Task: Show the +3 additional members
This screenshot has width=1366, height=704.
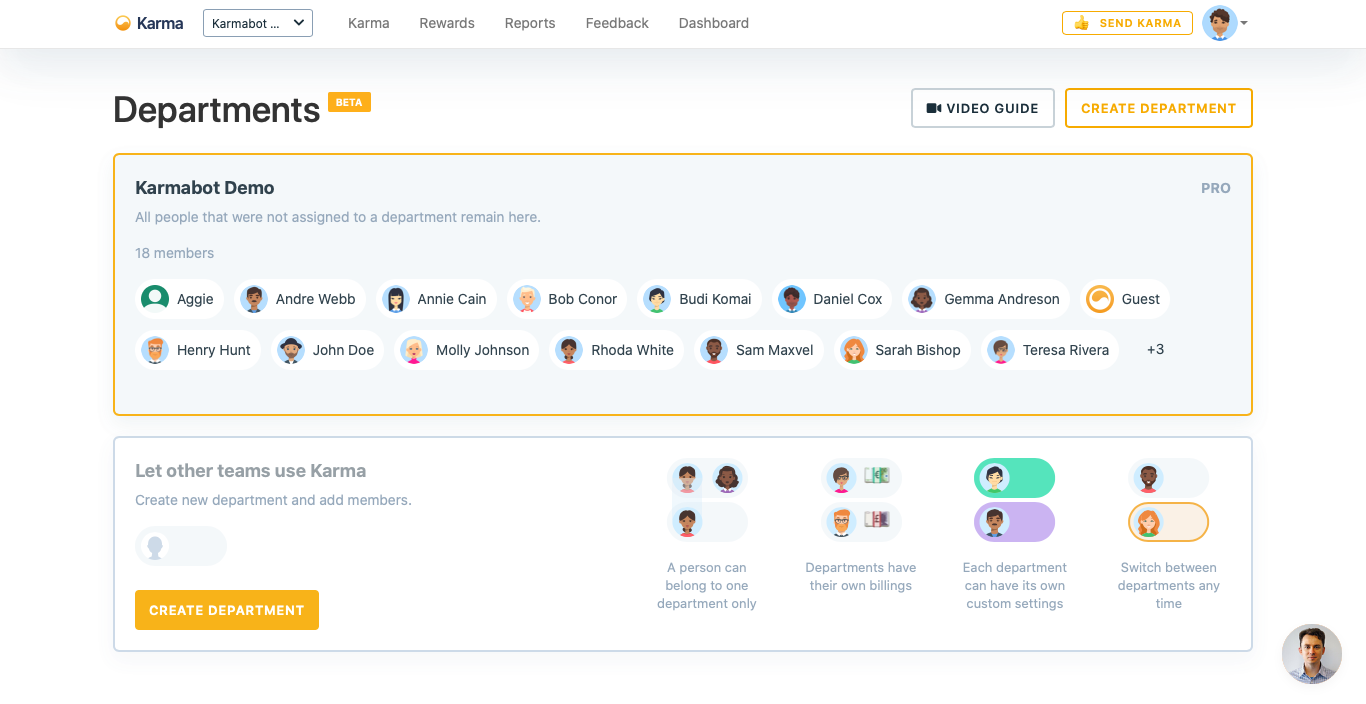Action: tap(1155, 350)
